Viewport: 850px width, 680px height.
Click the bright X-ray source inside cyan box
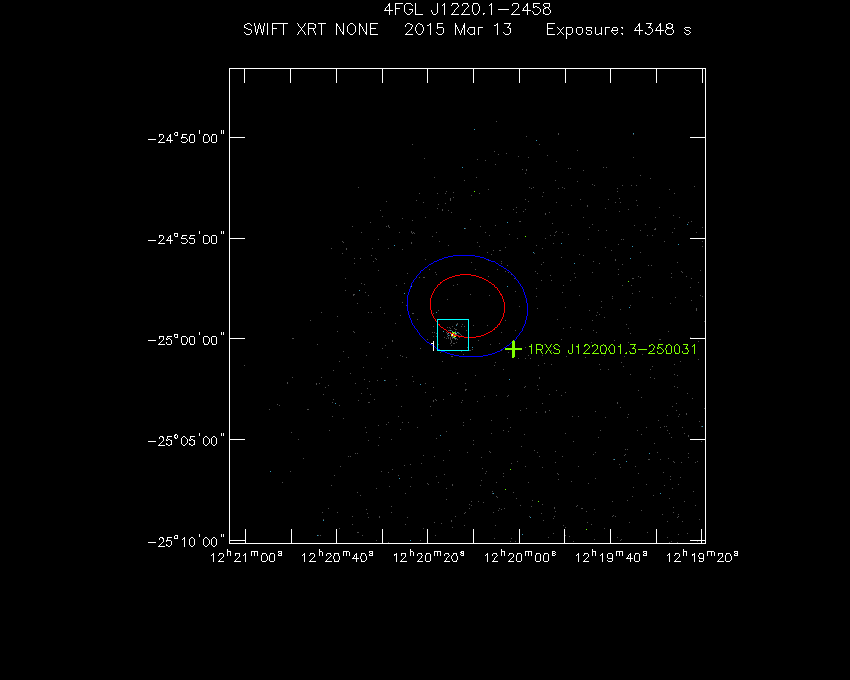coord(453,335)
